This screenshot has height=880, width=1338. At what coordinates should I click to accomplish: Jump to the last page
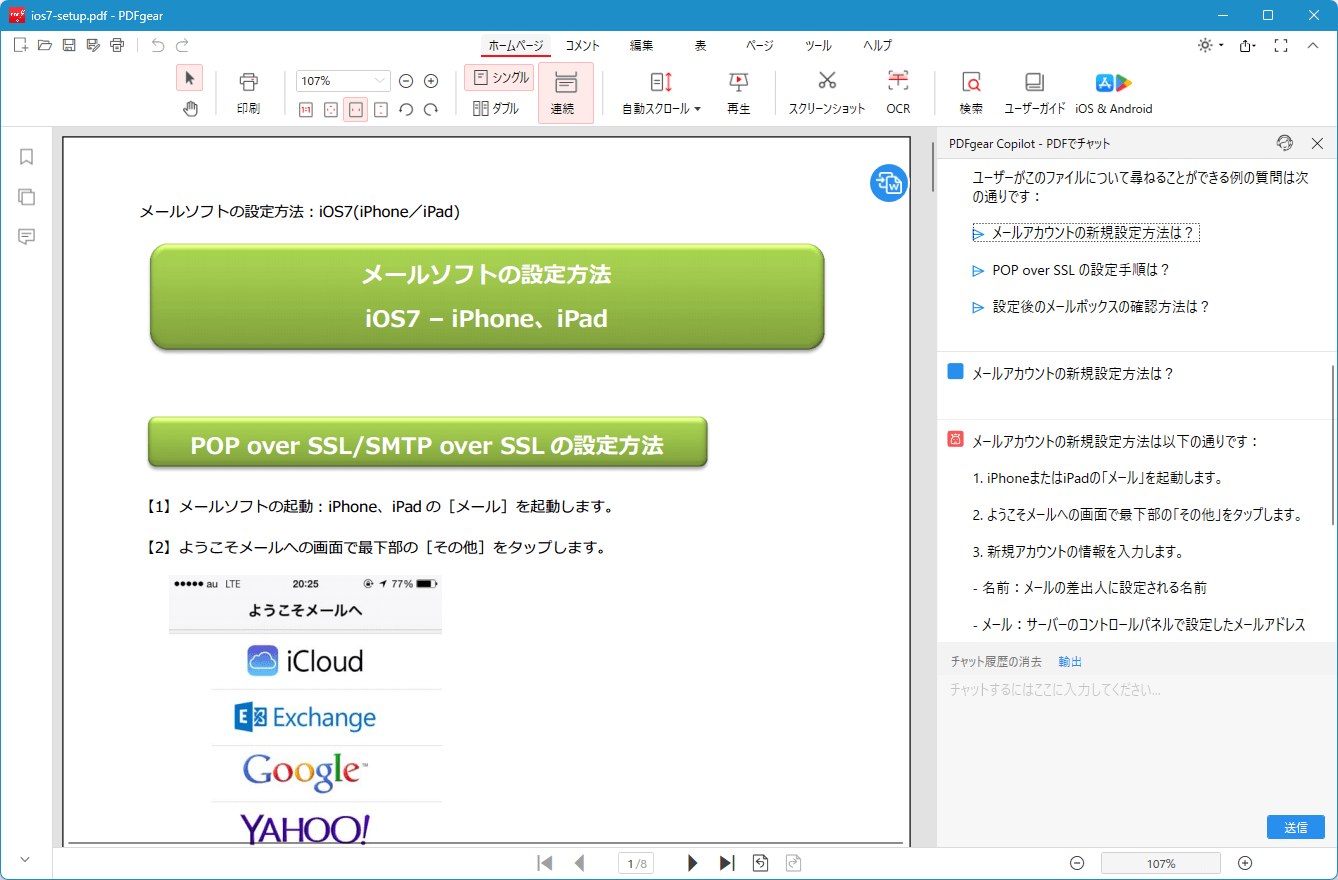(727, 863)
